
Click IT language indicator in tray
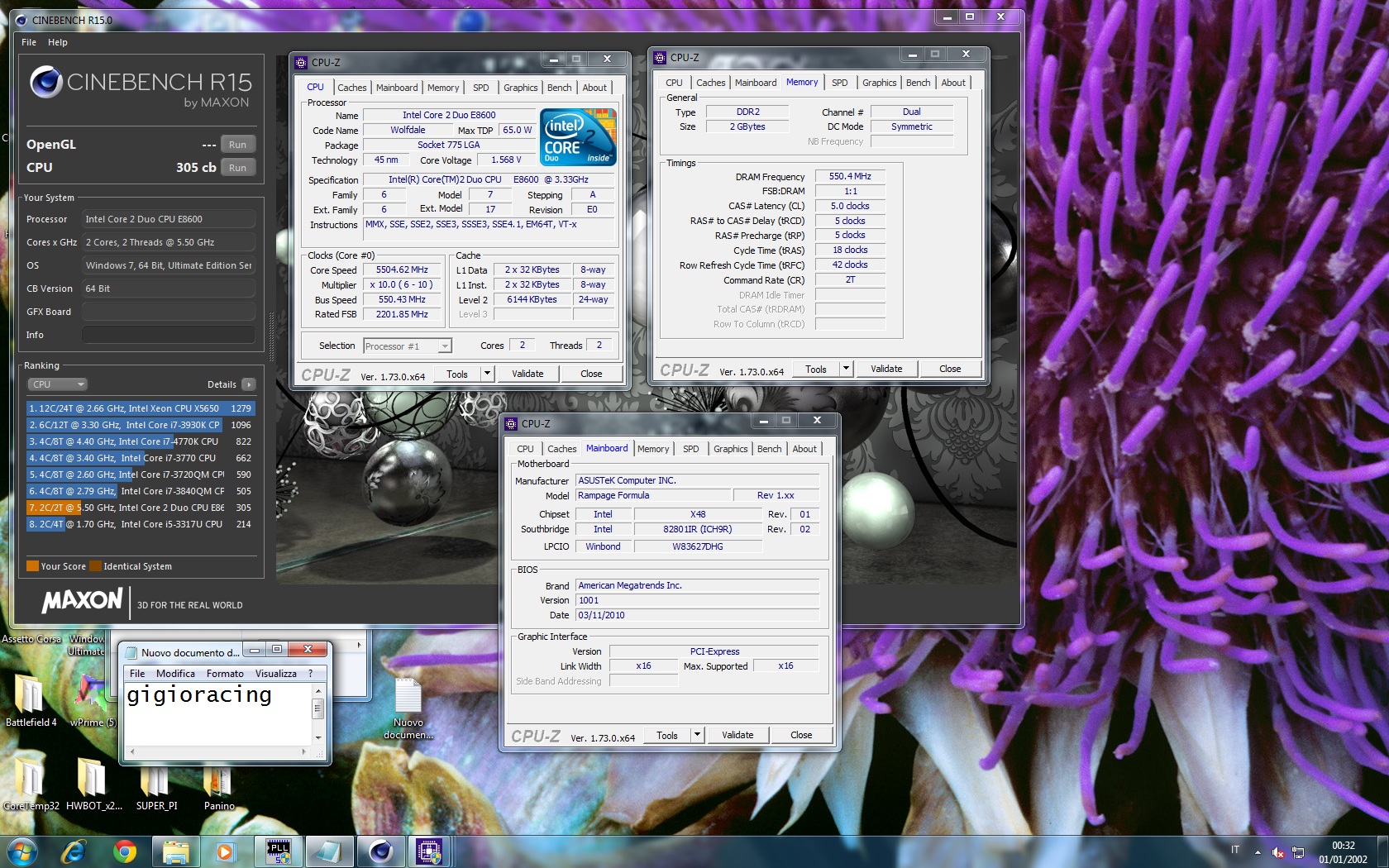pyautogui.click(x=1235, y=850)
